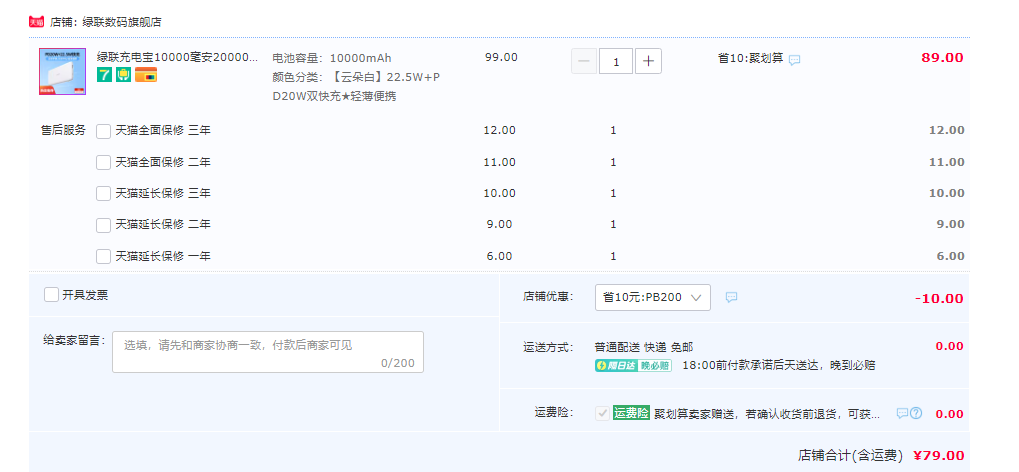This screenshot has width=1019, height=472.
Task: Click the red -10.00 discount amount
Action: tap(939, 298)
